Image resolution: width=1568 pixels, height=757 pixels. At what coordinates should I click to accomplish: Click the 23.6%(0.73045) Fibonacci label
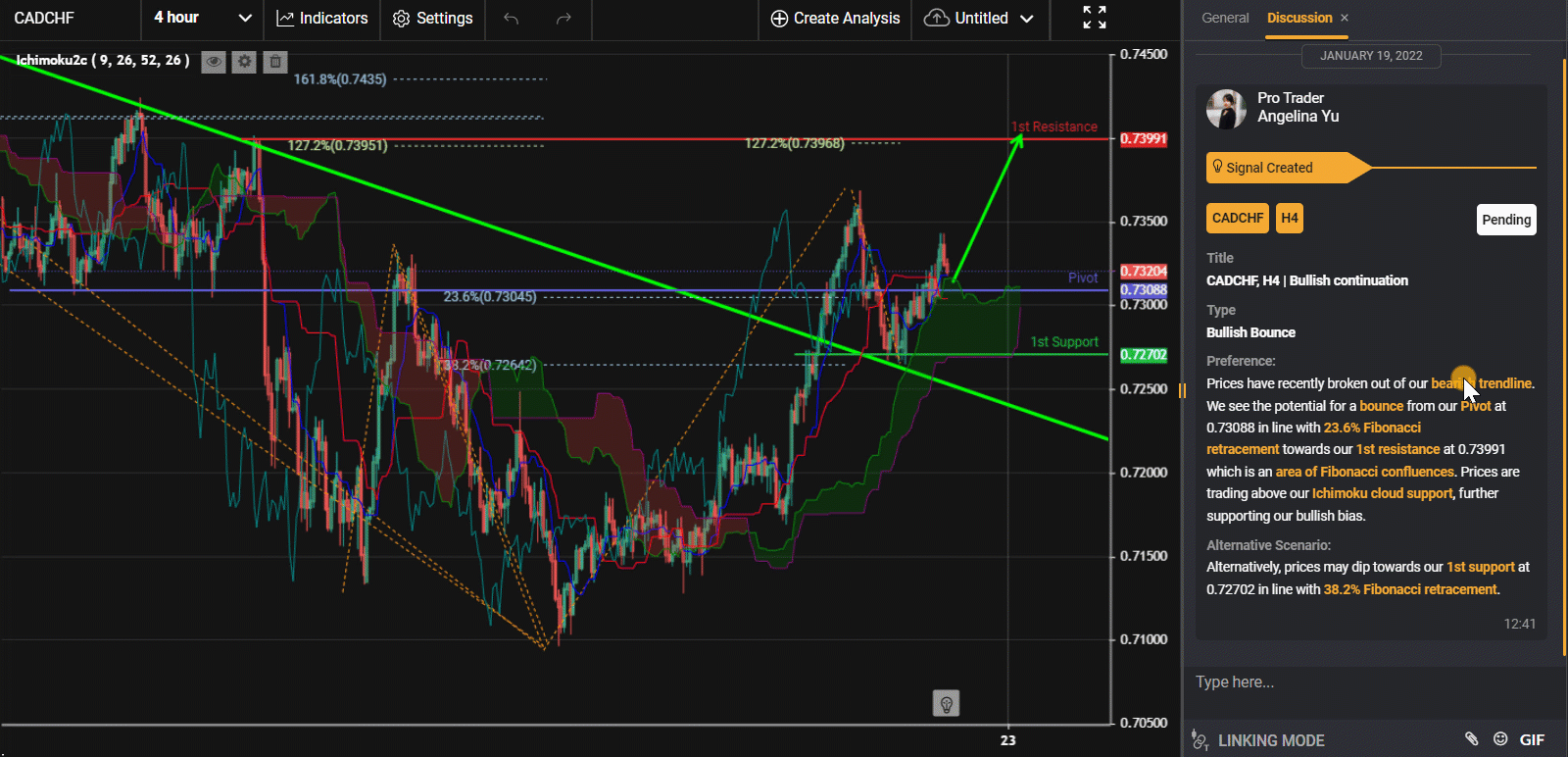click(x=490, y=296)
